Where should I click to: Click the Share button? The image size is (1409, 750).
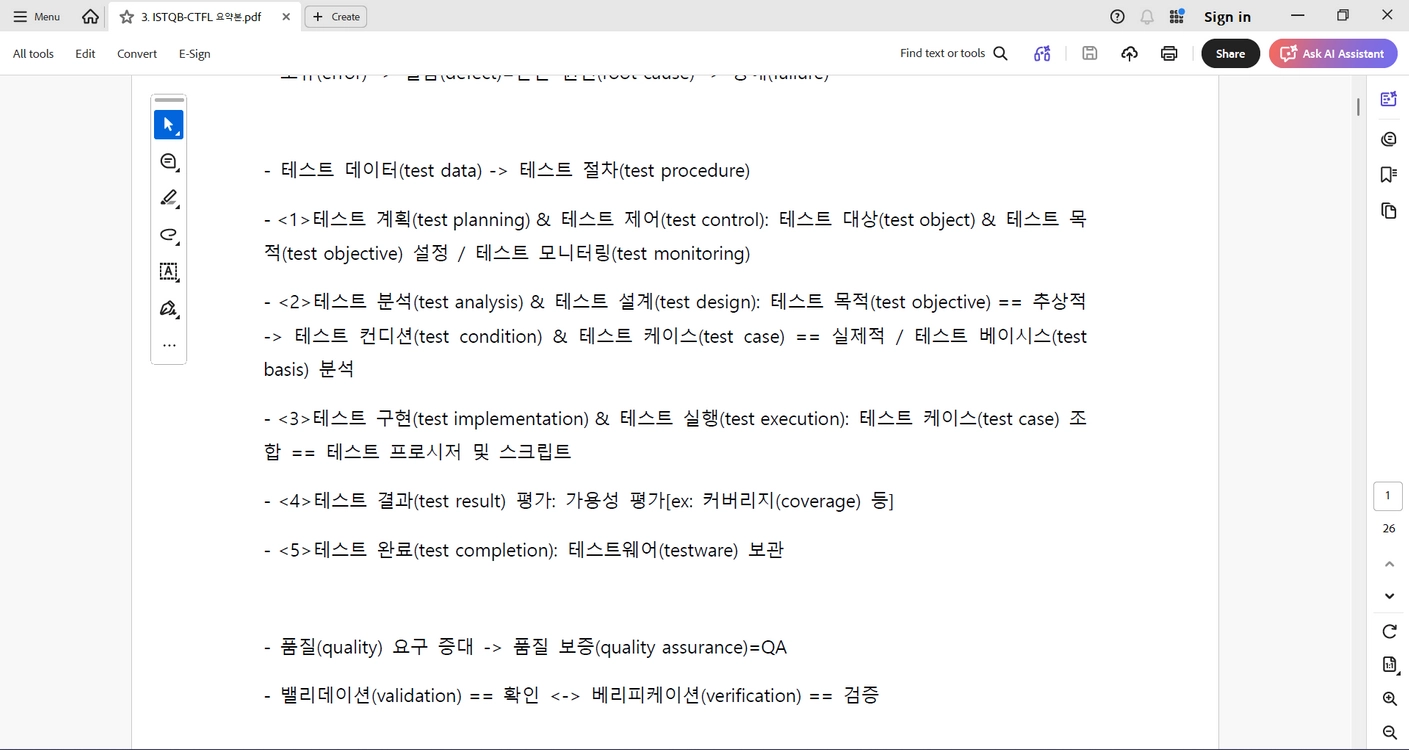tap(1230, 54)
